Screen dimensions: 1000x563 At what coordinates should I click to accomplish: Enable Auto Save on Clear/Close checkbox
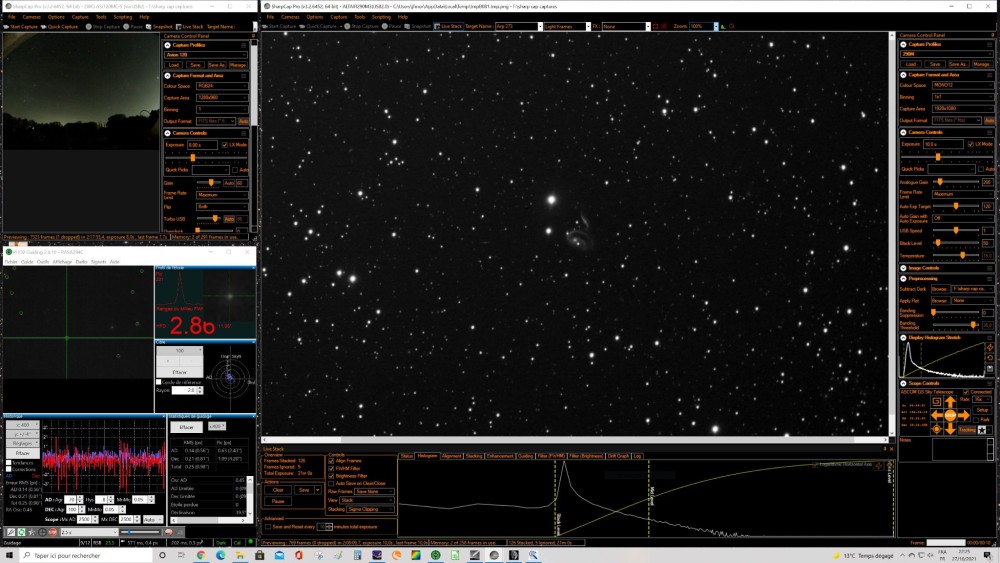coord(331,484)
